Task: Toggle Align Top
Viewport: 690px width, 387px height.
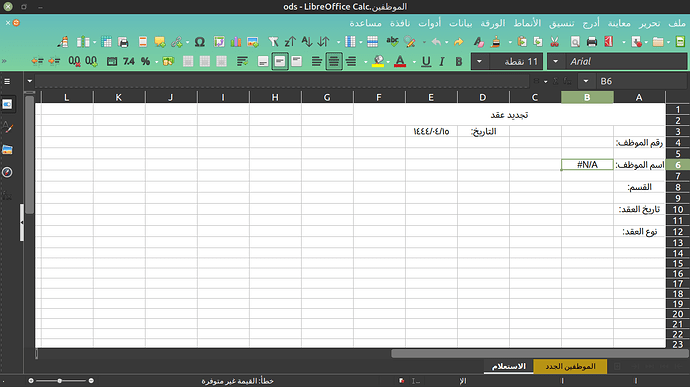Action: tap(297, 61)
